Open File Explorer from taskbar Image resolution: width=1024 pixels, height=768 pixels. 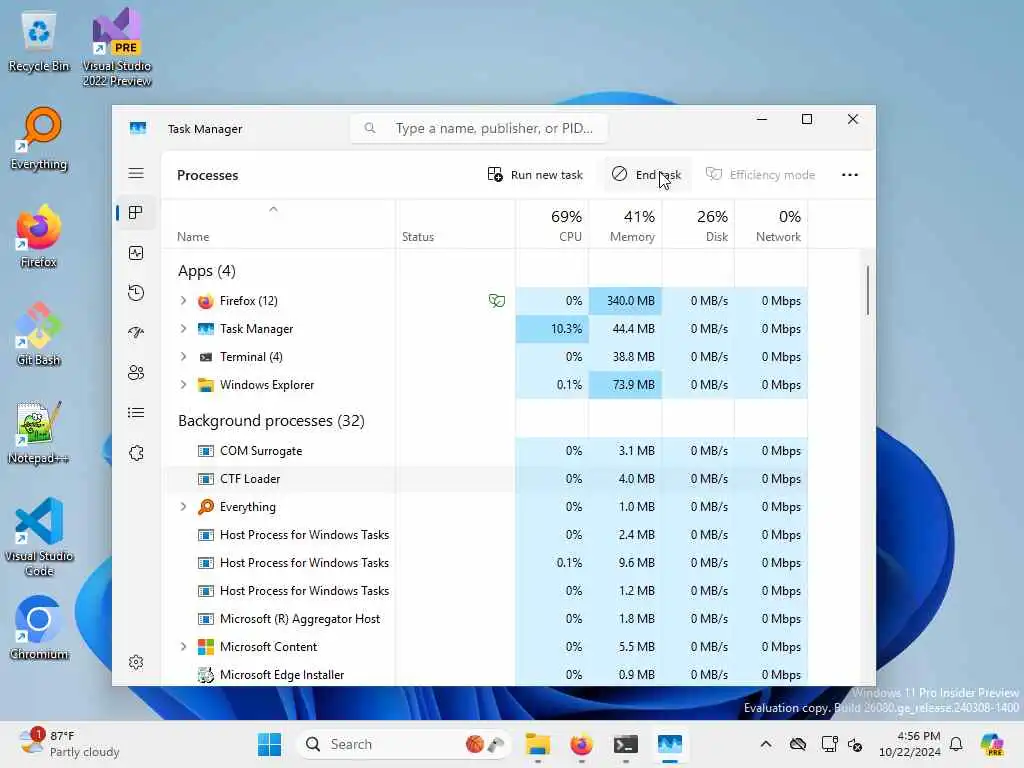[x=537, y=744]
